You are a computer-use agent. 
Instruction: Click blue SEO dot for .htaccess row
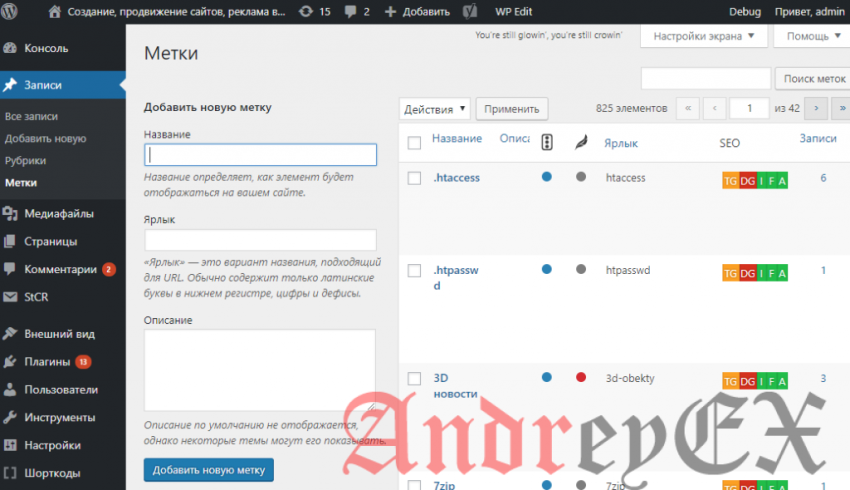[x=546, y=177]
